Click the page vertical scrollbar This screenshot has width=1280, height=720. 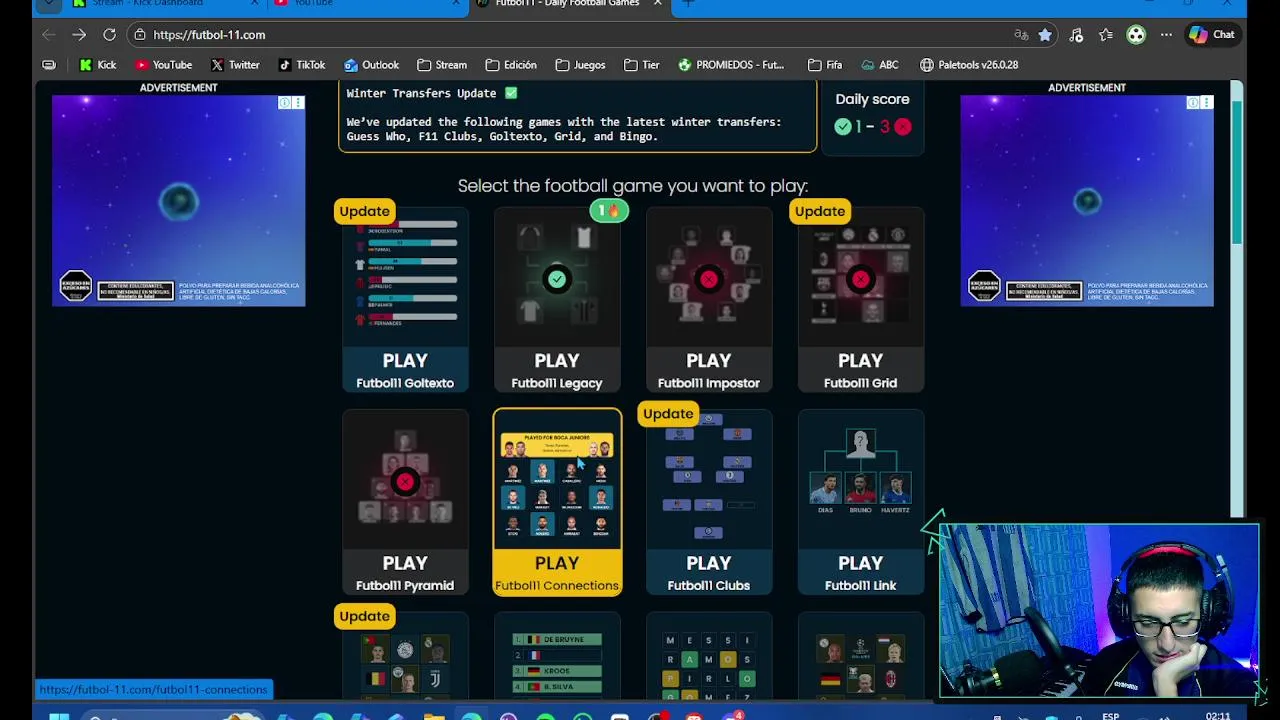1237,170
